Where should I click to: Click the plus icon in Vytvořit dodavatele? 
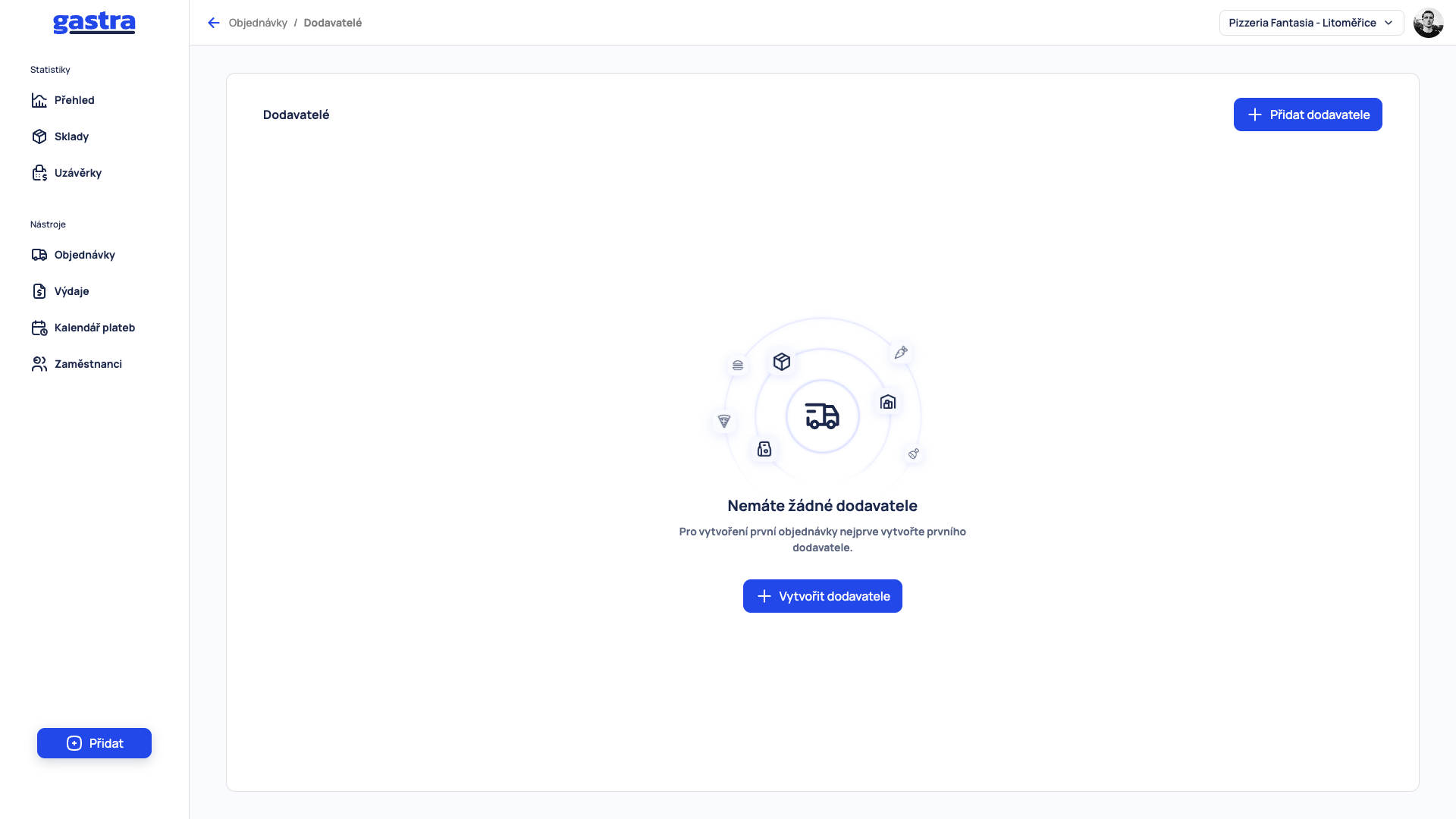(x=764, y=596)
